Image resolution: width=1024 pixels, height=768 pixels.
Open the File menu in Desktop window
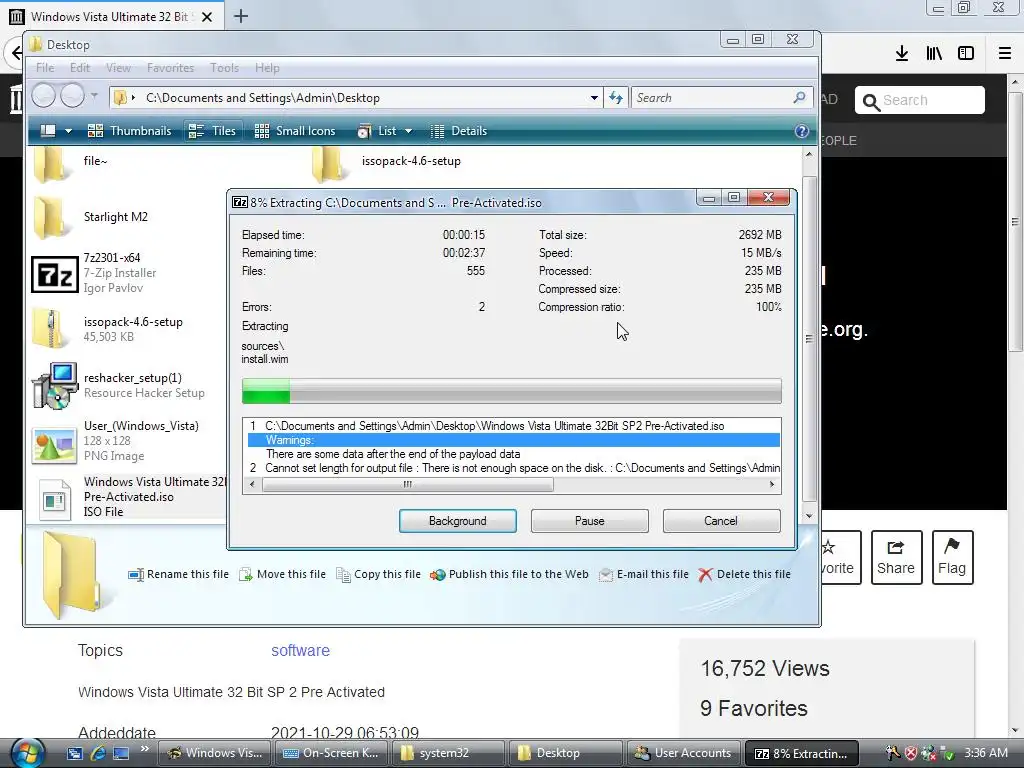[x=45, y=68]
